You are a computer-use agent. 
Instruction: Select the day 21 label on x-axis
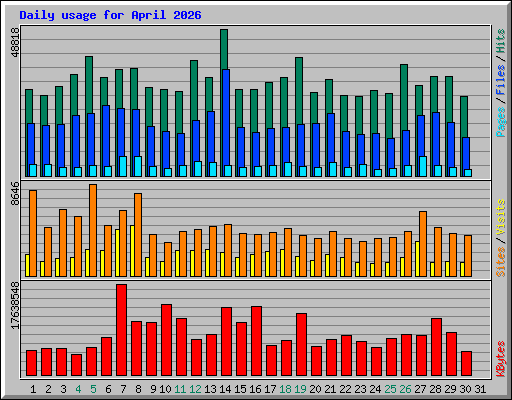point(330,389)
